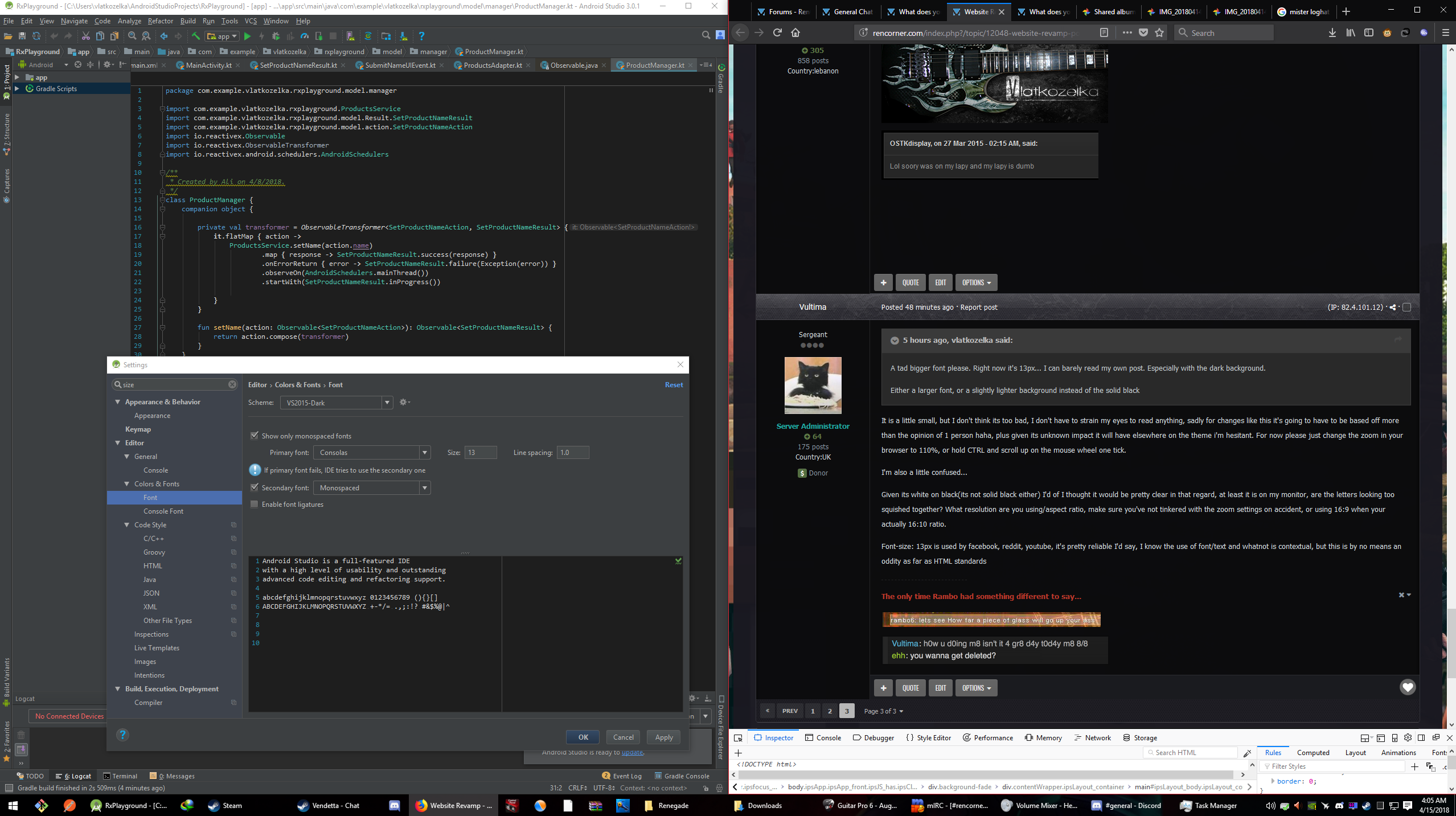Switch to the MainActivity.kt editor tab

(208, 65)
